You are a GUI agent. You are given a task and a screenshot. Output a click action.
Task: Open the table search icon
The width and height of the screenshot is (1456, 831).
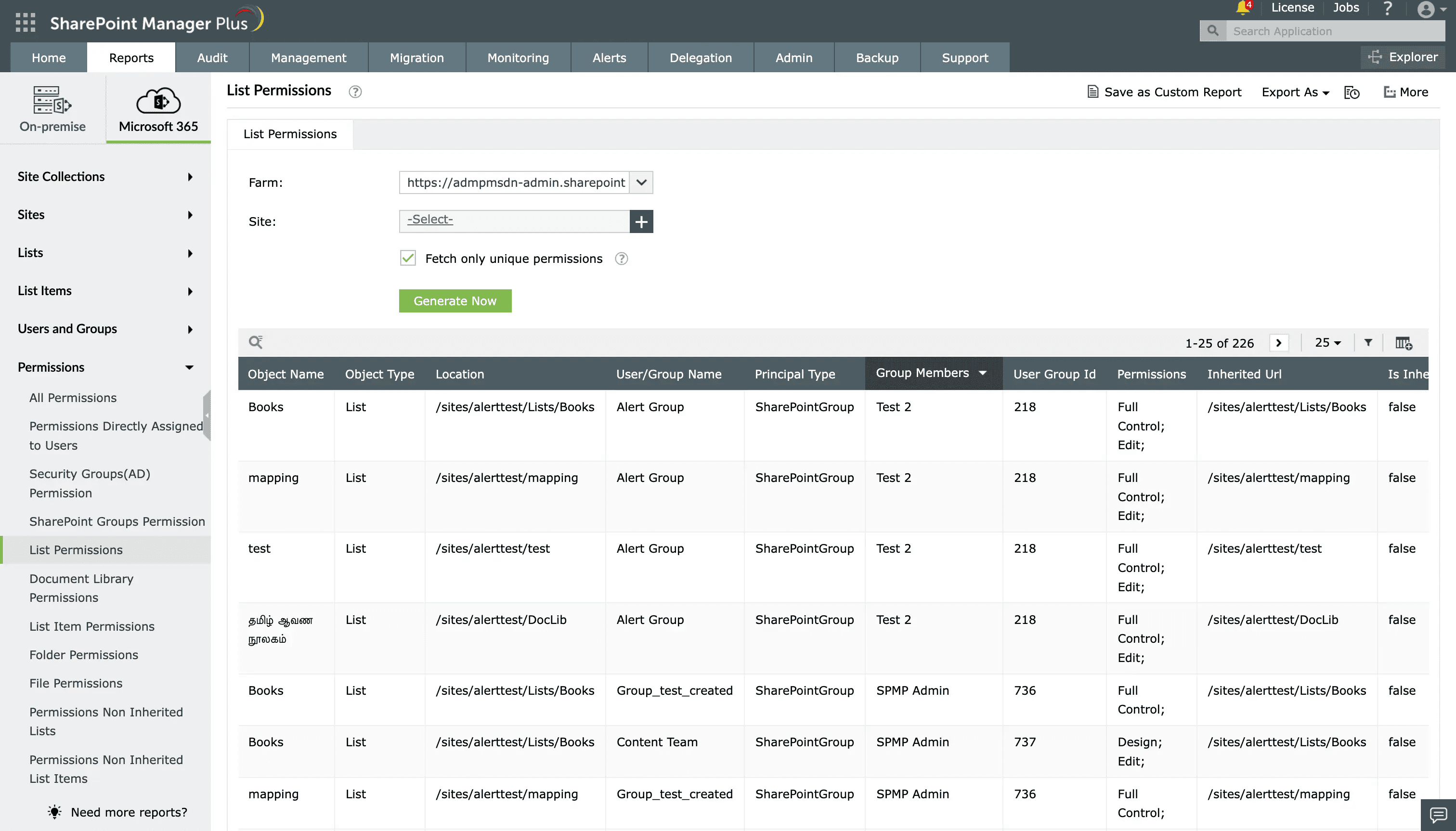256,342
